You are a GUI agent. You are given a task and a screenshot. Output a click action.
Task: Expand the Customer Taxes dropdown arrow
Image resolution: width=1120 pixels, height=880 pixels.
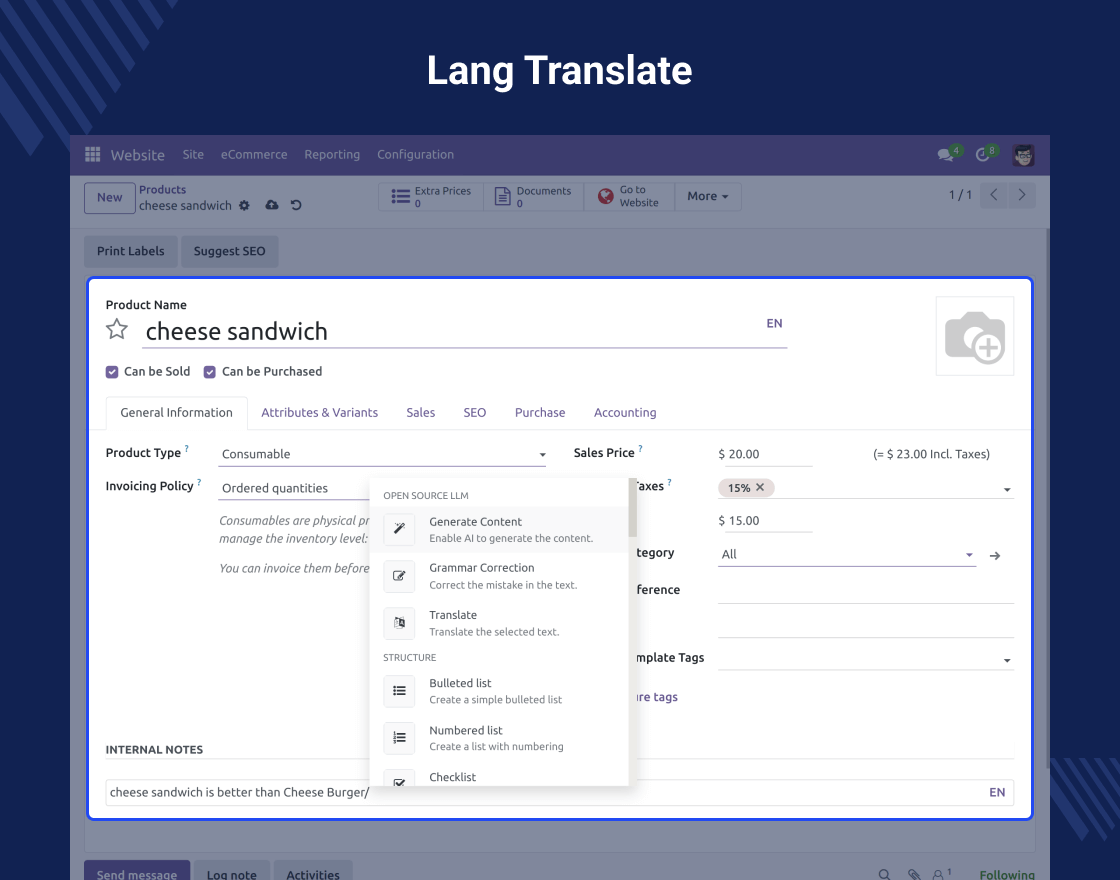[1007, 489]
